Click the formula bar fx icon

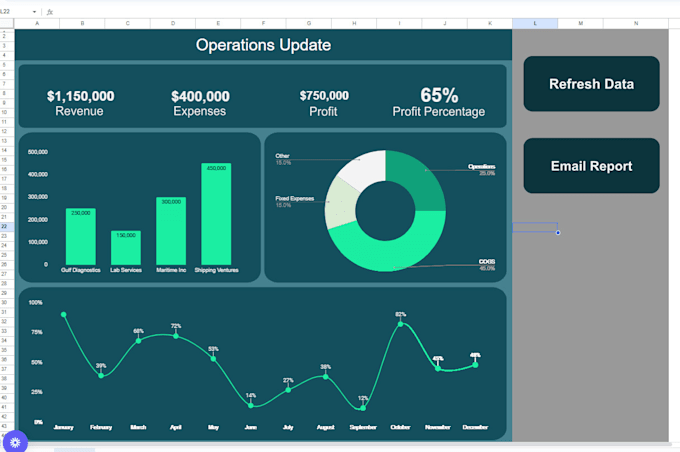(50, 12)
